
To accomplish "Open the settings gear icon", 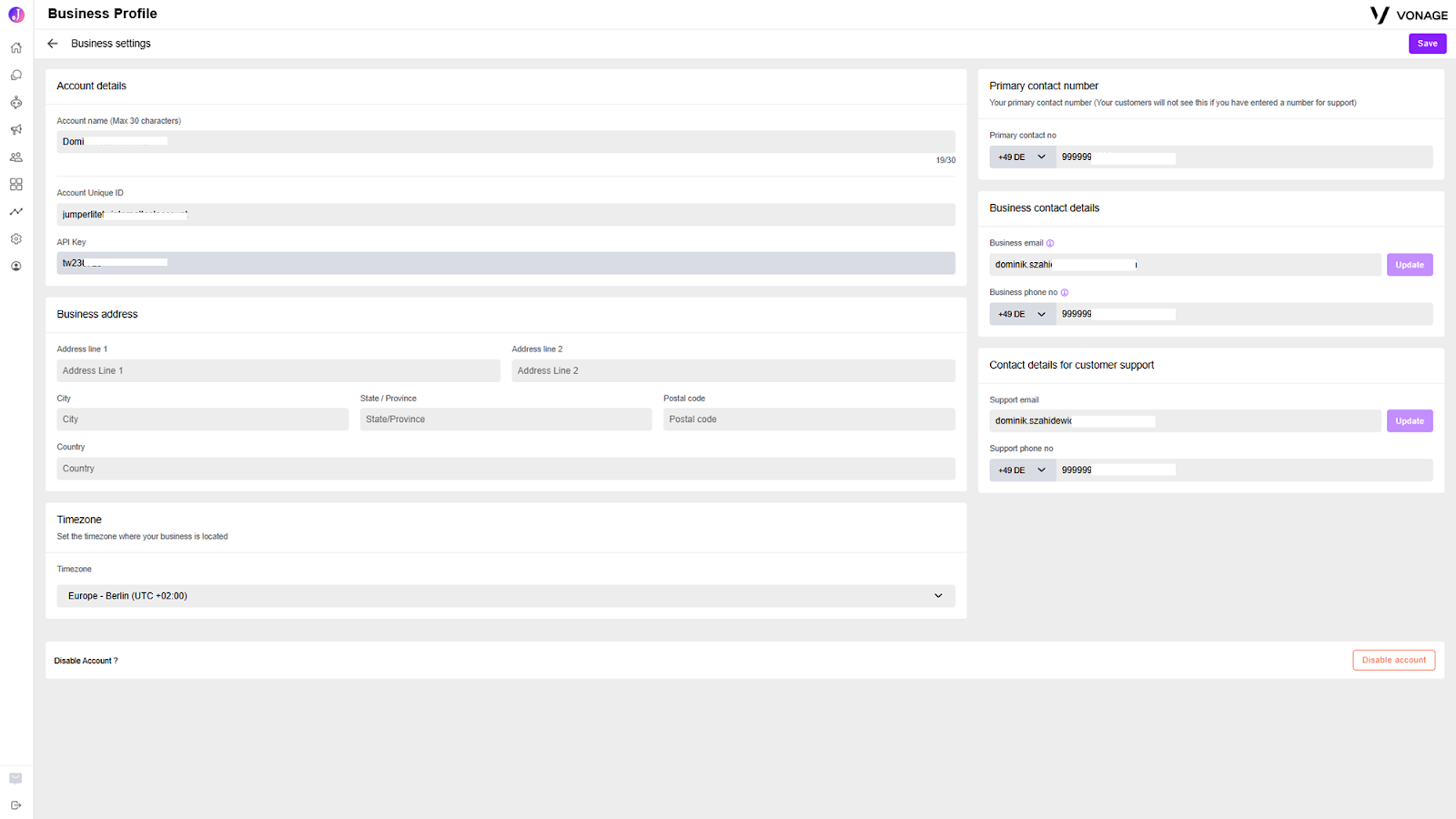I will click(x=15, y=239).
